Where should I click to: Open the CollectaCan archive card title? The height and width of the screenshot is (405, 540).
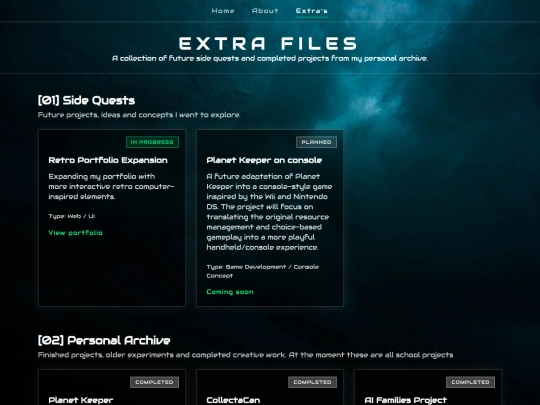233,400
